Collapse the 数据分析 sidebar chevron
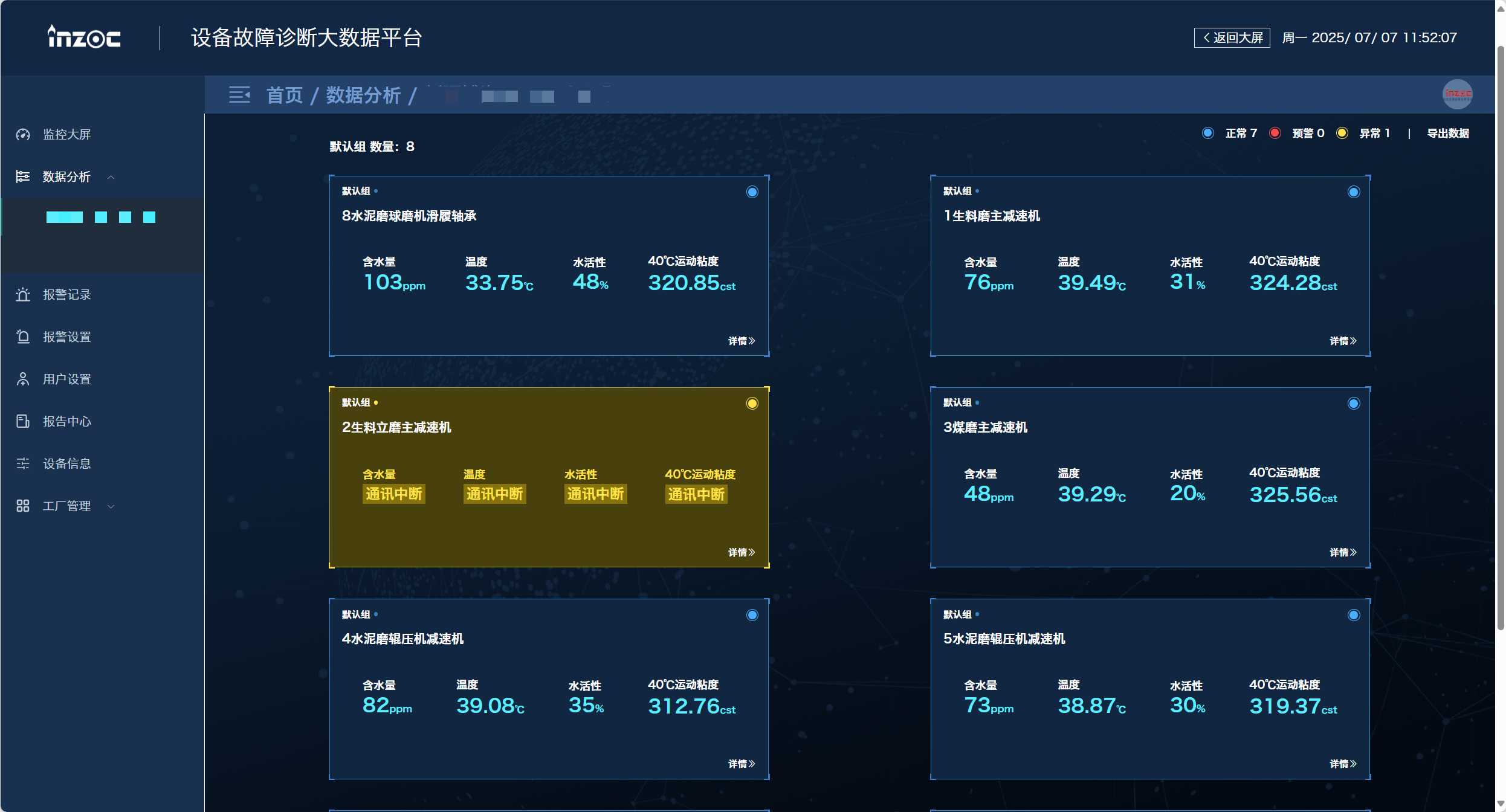1506x812 pixels. (x=111, y=177)
